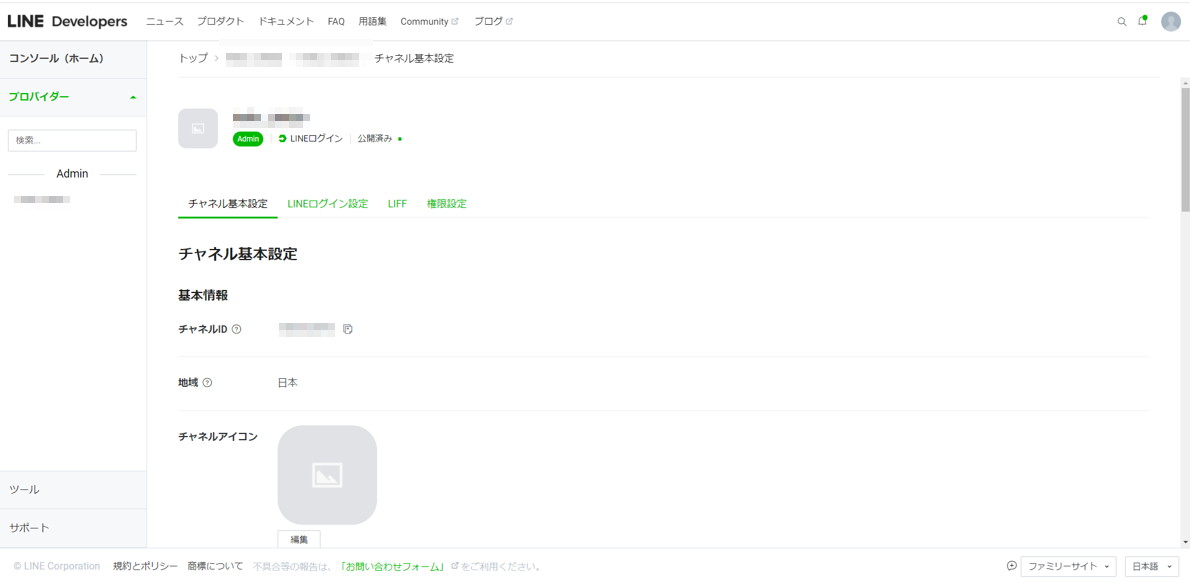Collapse the プロバイダー sidebar section

pos(73,97)
